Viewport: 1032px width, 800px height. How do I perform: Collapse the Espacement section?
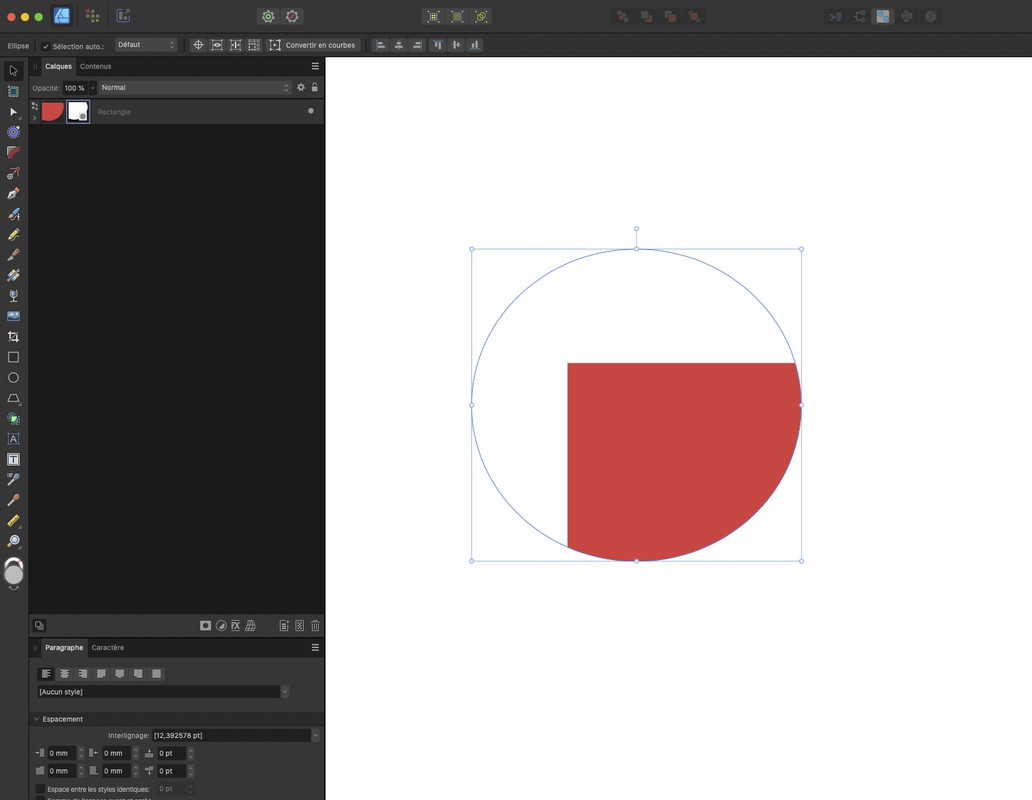pyautogui.click(x=37, y=719)
